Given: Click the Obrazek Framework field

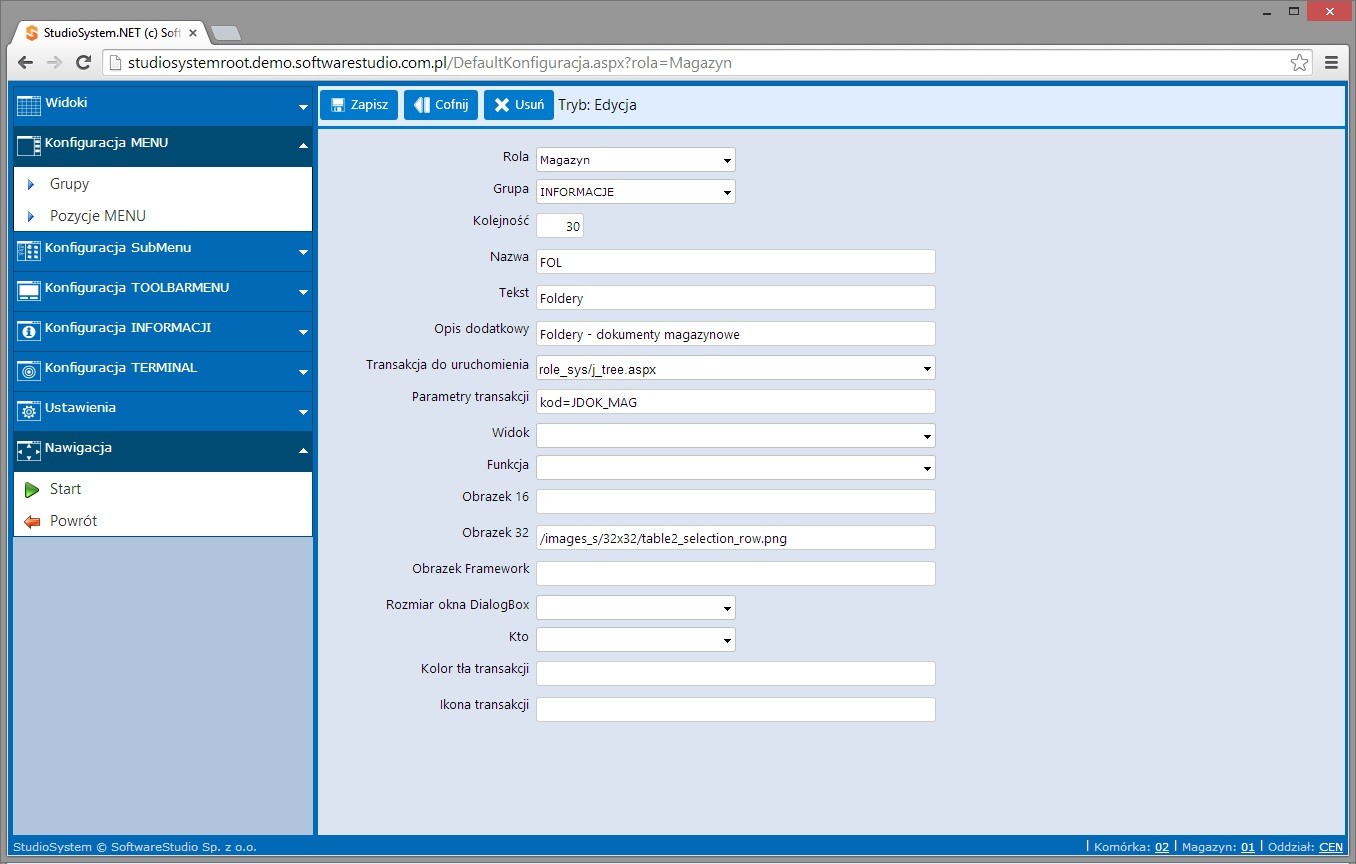Looking at the screenshot, I should click(x=736, y=574).
